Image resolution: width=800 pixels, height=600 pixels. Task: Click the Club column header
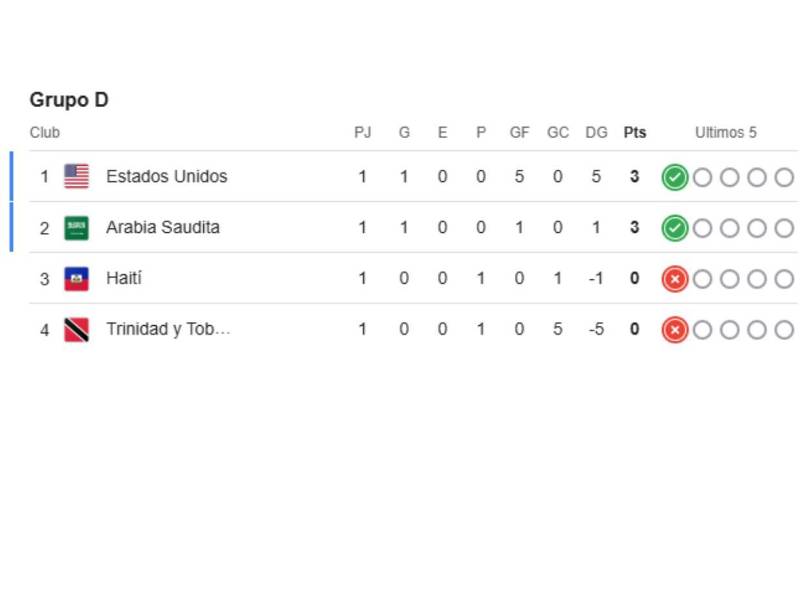pos(45,133)
